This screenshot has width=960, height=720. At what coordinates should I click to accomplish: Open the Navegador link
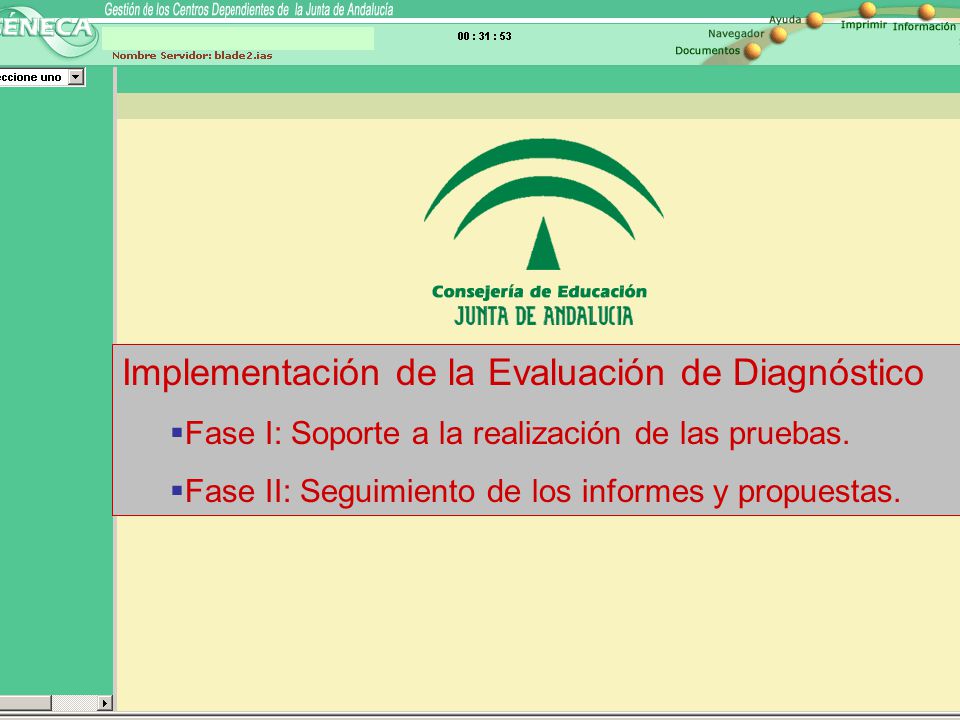point(736,34)
